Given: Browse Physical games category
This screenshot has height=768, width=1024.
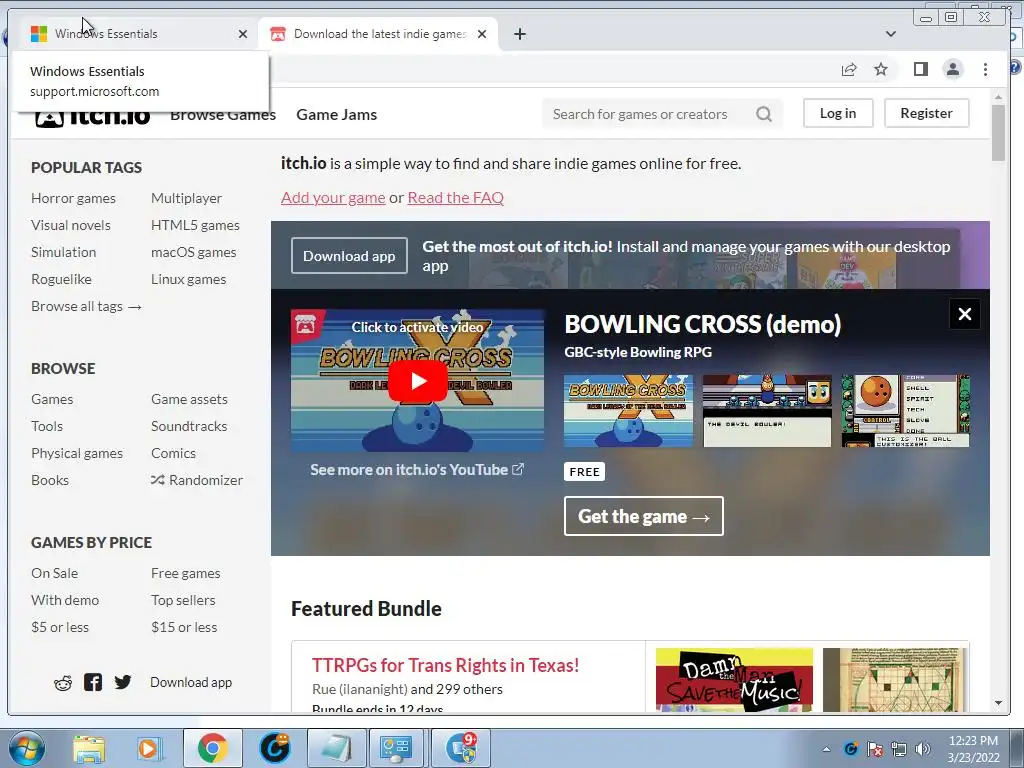Looking at the screenshot, I should click(x=76, y=453).
